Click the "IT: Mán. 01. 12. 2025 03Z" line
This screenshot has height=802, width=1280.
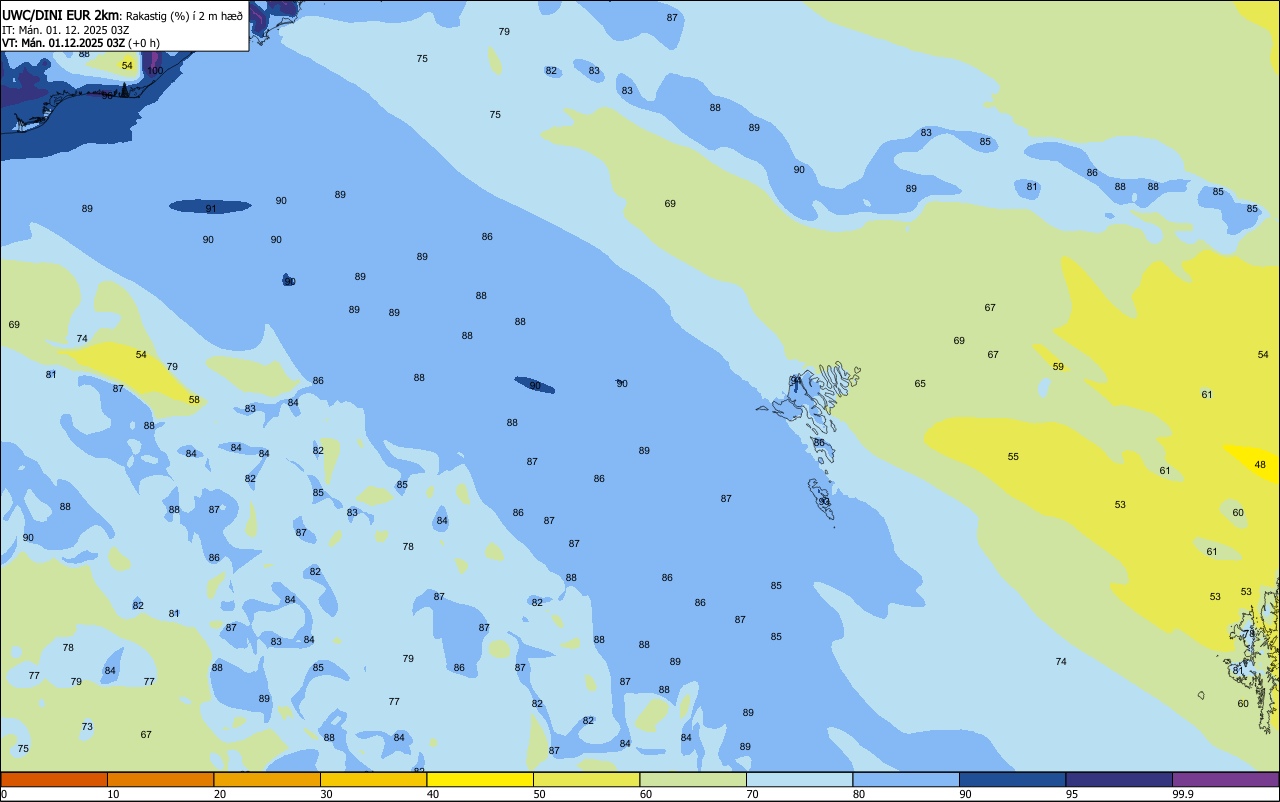point(66,30)
